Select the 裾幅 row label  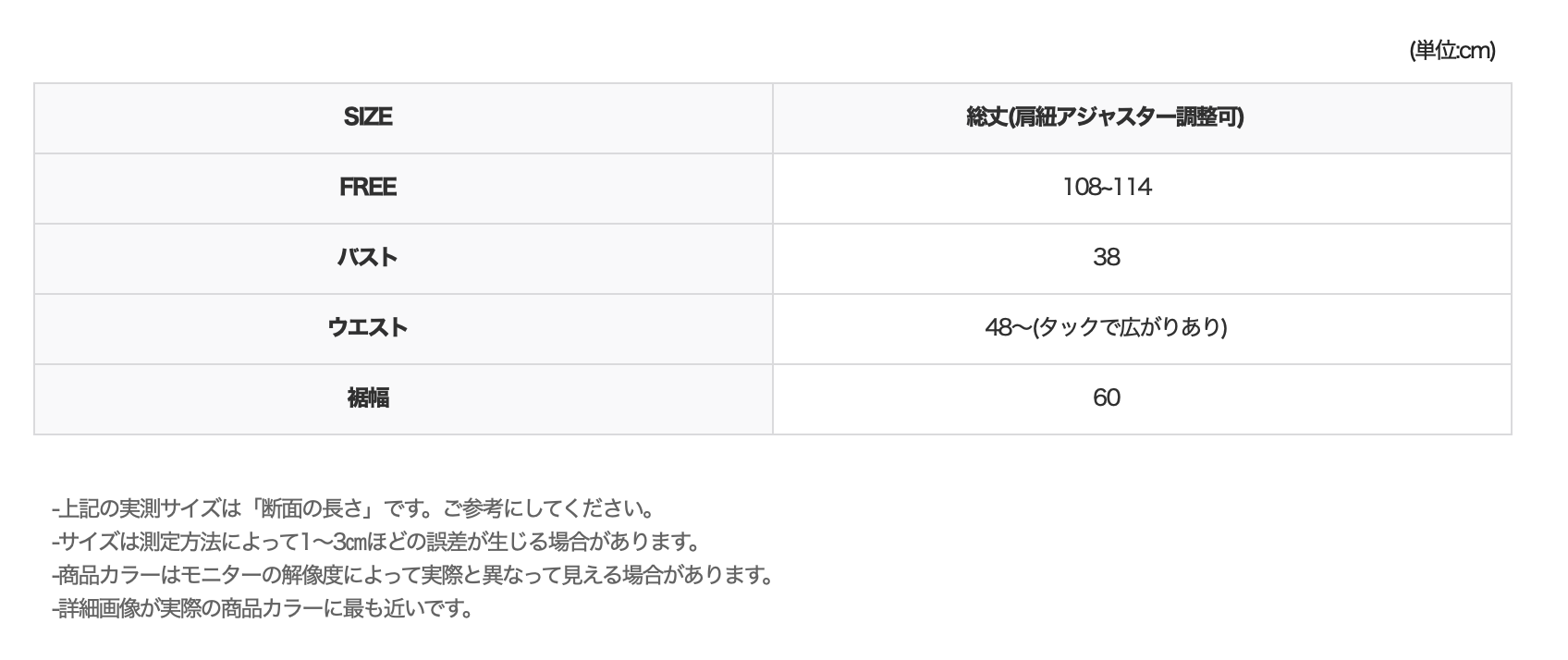[368, 397]
